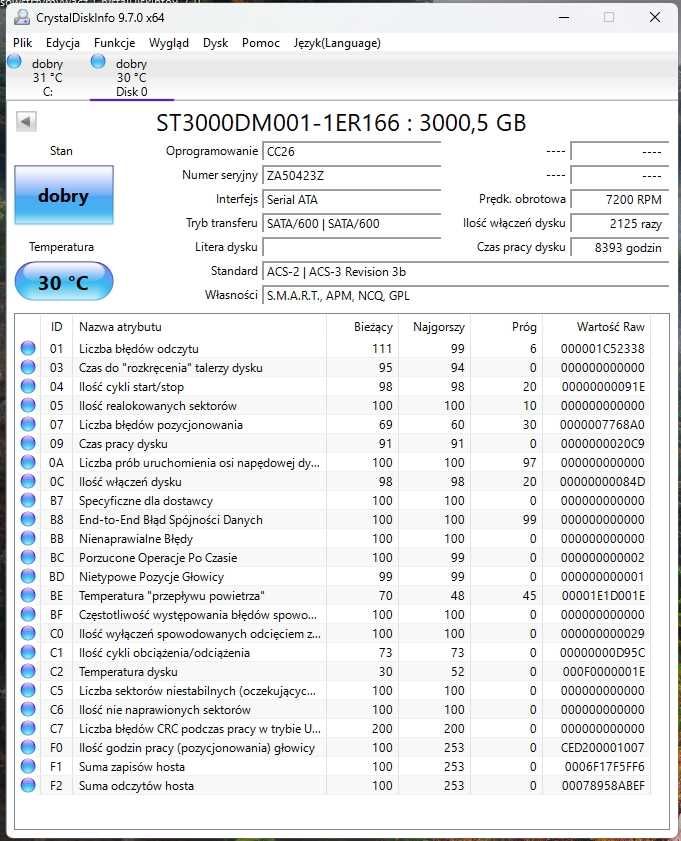
Task: Click the status orb for attribute 05
Action: (x=28, y=405)
